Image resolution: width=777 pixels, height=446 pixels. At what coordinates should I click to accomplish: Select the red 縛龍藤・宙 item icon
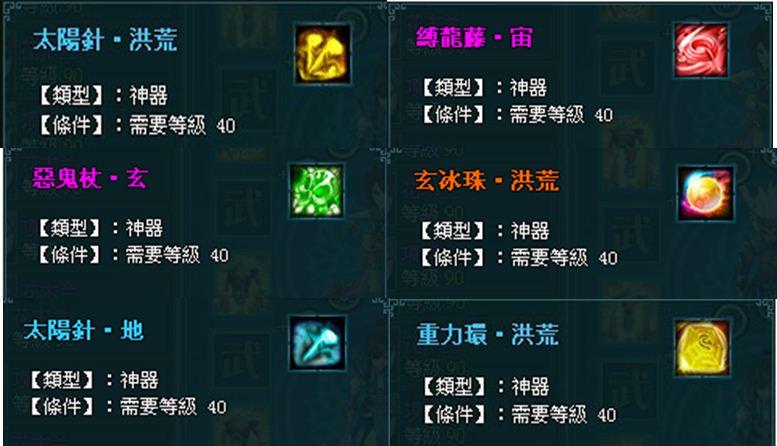701,51
